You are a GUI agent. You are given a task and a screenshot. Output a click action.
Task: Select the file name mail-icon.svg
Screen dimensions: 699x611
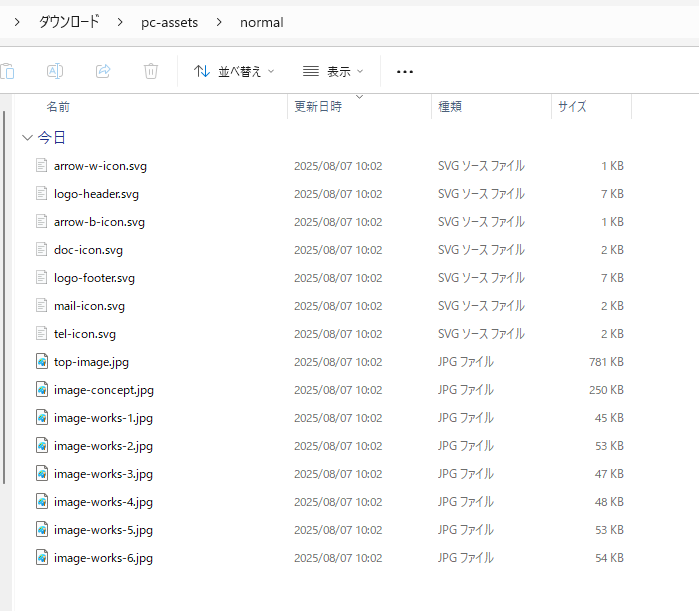(89, 307)
